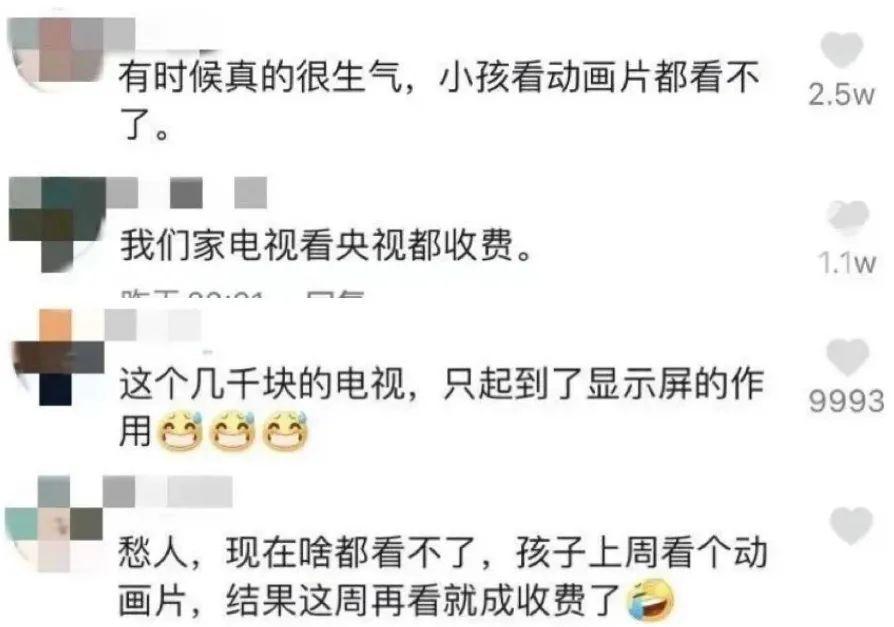894x627 pixels.
Task: Open the avatar of the 愁人 commenter
Action: [x=54, y=524]
